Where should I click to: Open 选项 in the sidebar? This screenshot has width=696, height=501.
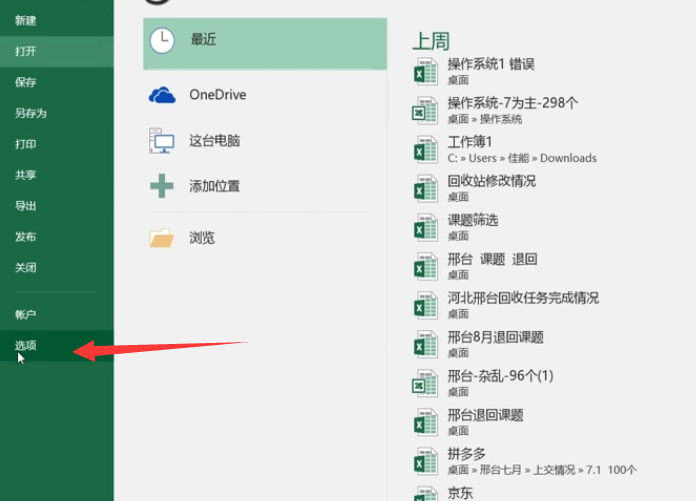(57, 346)
